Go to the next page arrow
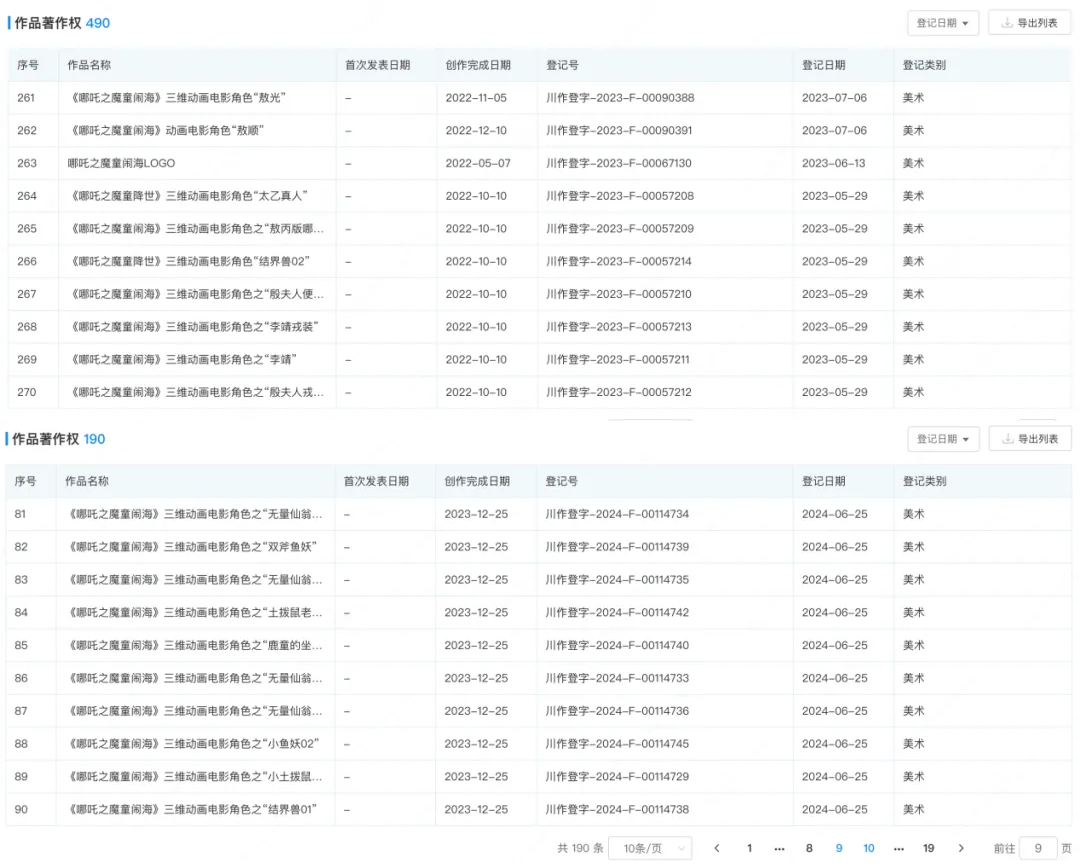This screenshot has width=1080, height=868. click(961, 848)
